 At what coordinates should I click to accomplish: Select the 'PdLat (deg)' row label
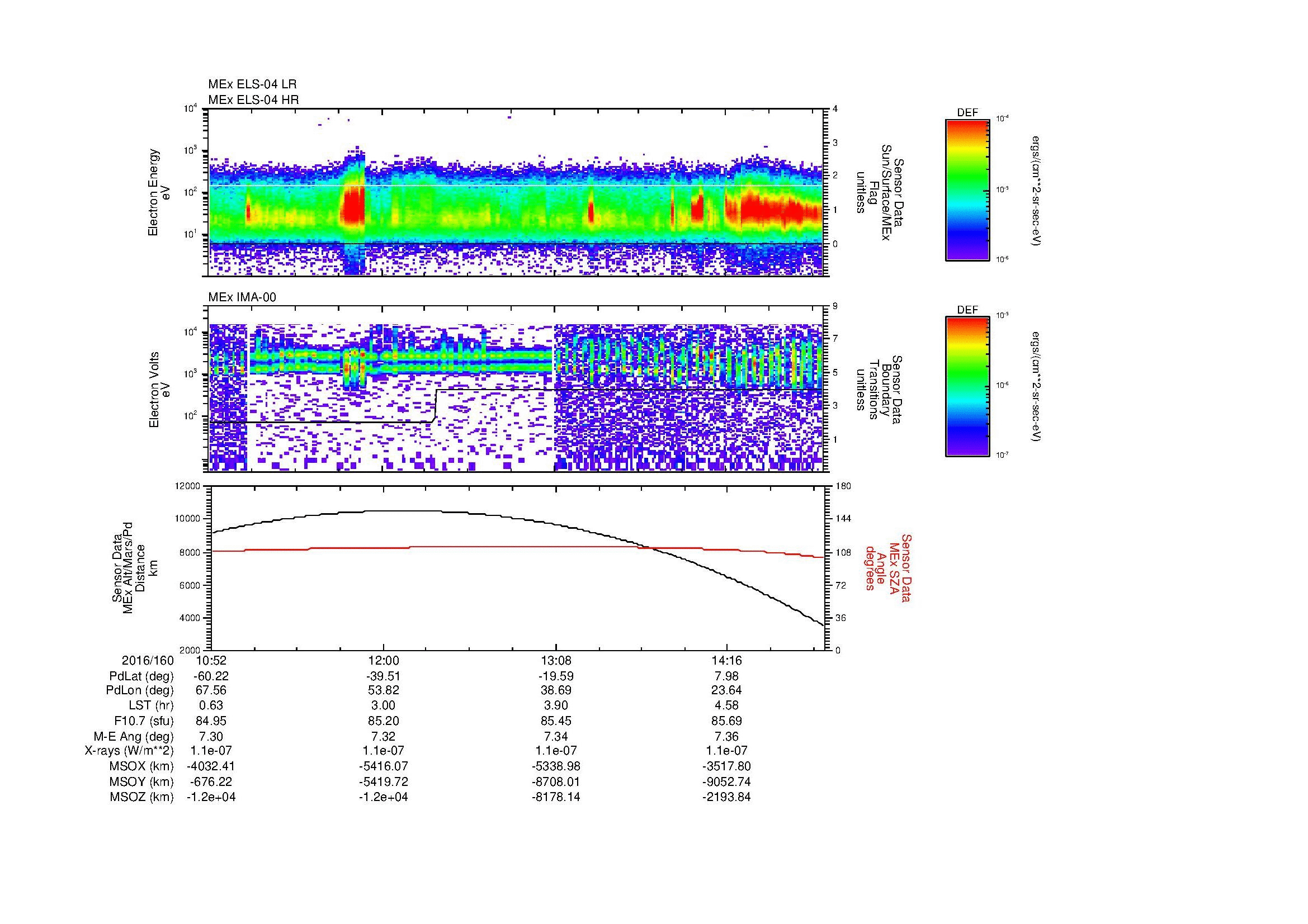click(x=141, y=676)
